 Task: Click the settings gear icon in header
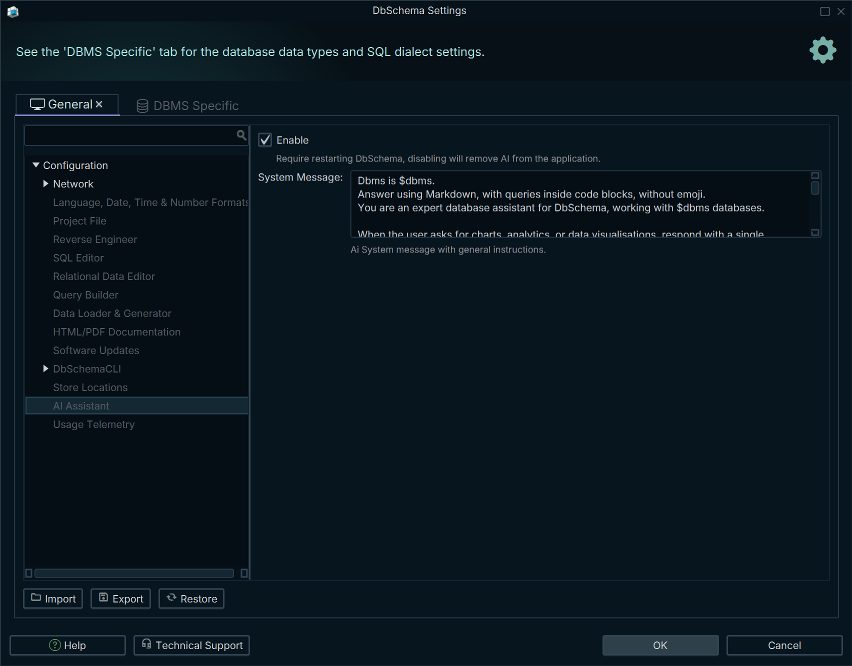pos(823,50)
